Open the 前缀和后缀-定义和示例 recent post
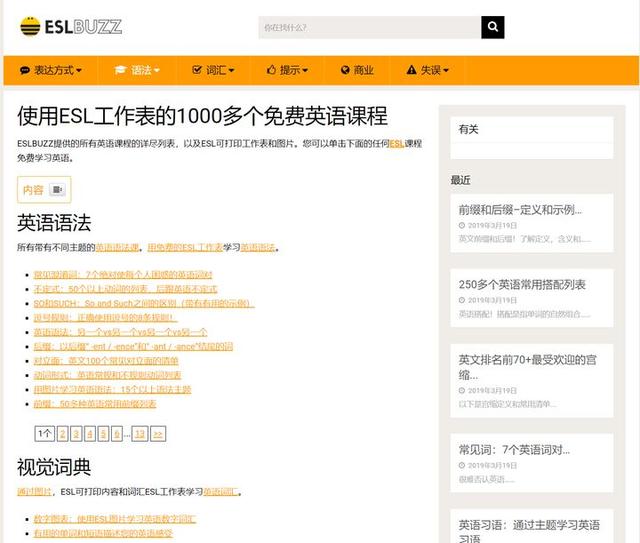The height and width of the screenshot is (543, 640). coord(520,210)
